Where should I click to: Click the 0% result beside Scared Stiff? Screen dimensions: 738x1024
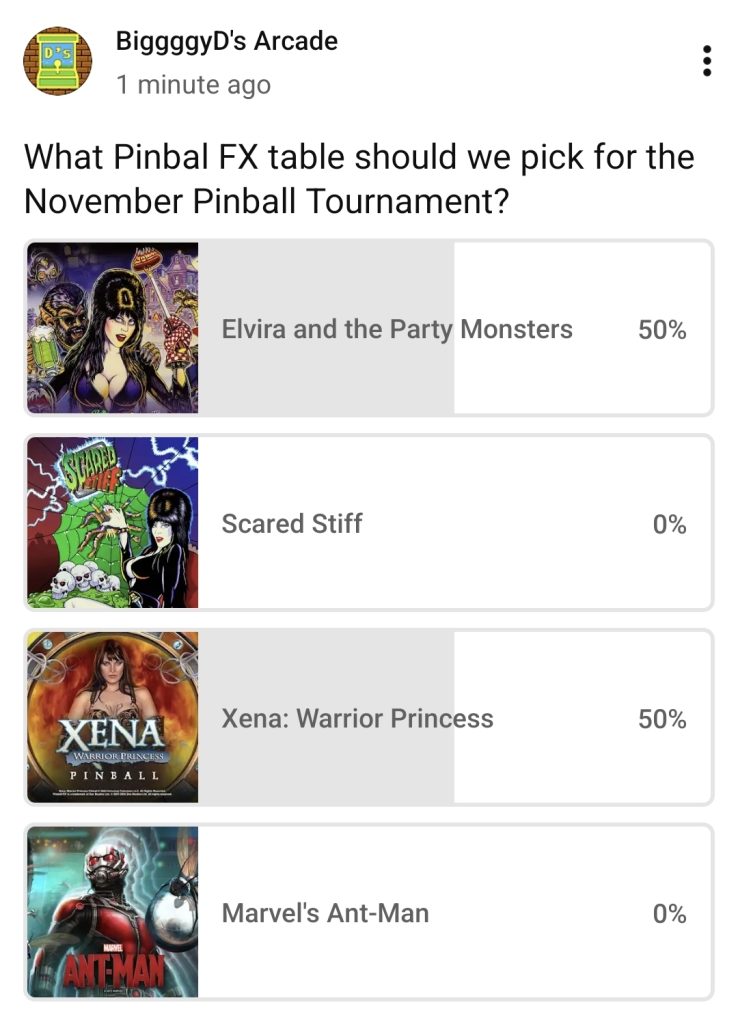(669, 524)
